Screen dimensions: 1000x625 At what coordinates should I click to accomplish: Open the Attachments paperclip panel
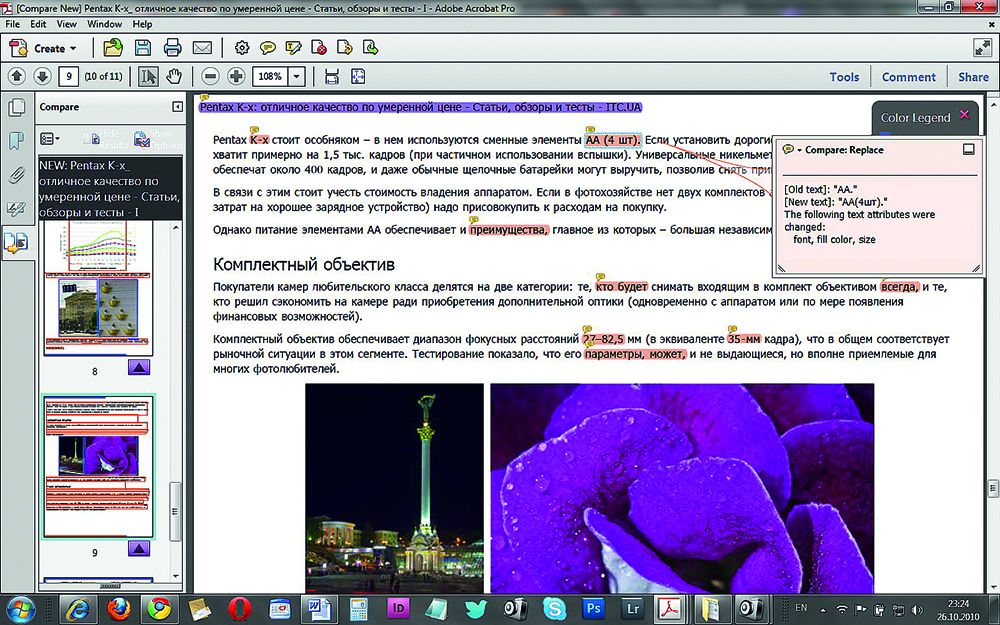pos(16,174)
